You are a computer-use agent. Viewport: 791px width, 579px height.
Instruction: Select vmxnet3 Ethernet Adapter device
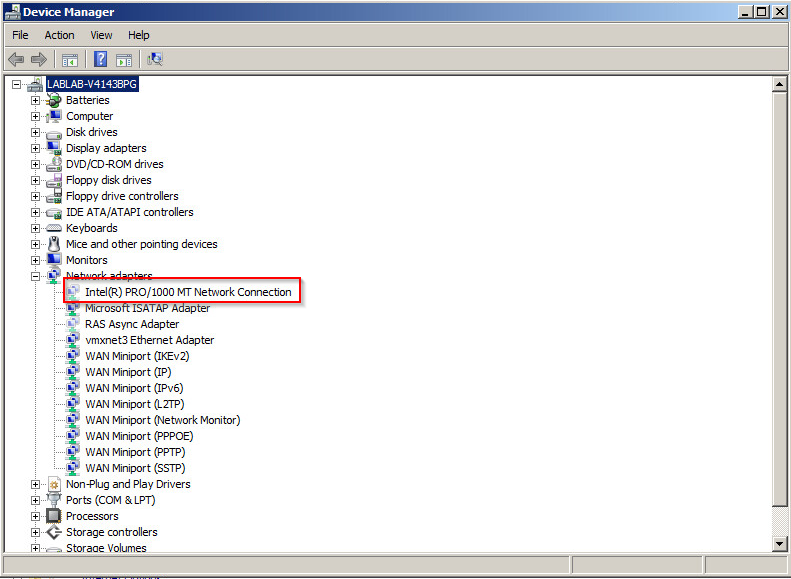(149, 340)
